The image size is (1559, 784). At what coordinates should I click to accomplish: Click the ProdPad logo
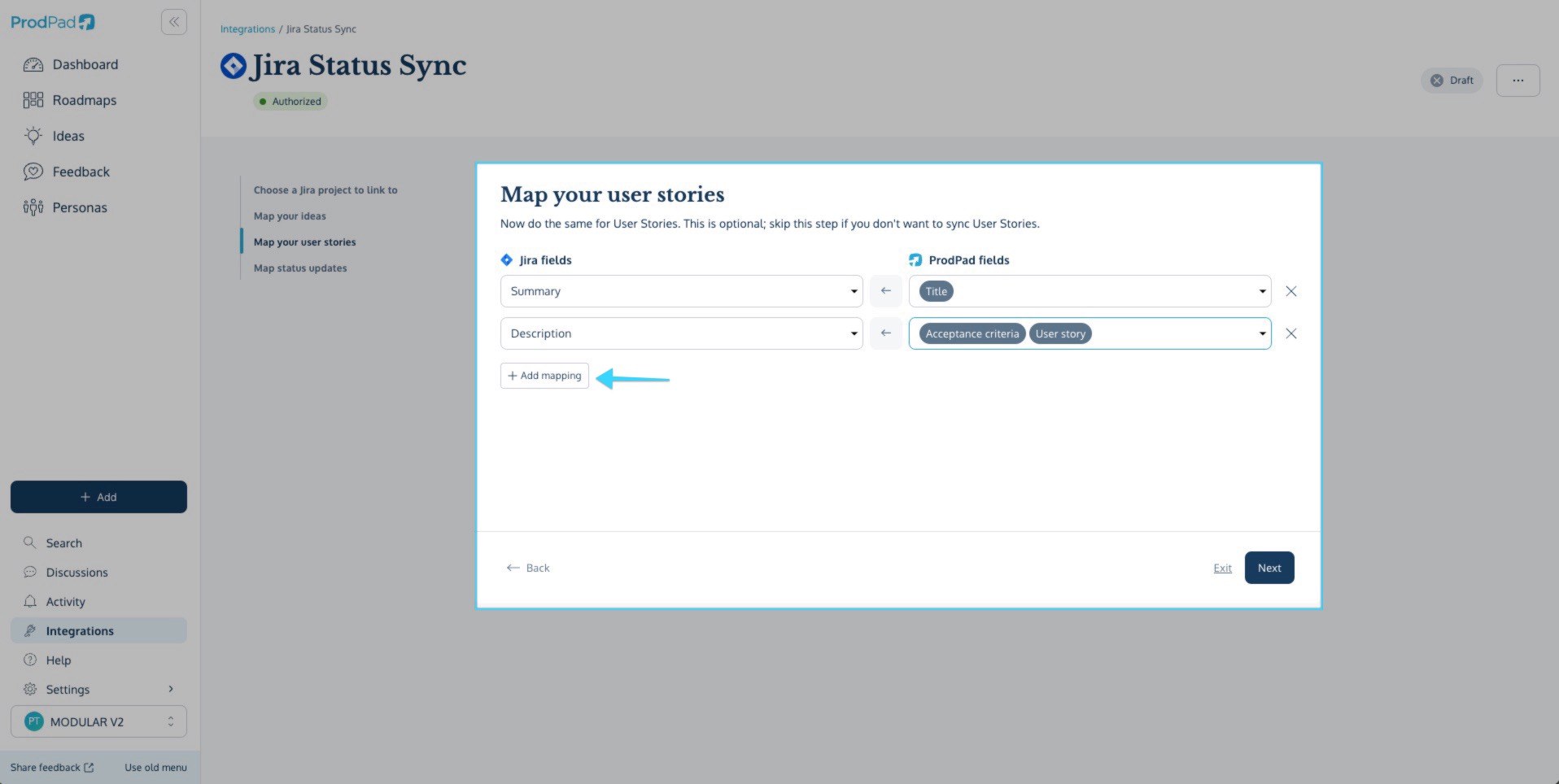[x=53, y=22]
